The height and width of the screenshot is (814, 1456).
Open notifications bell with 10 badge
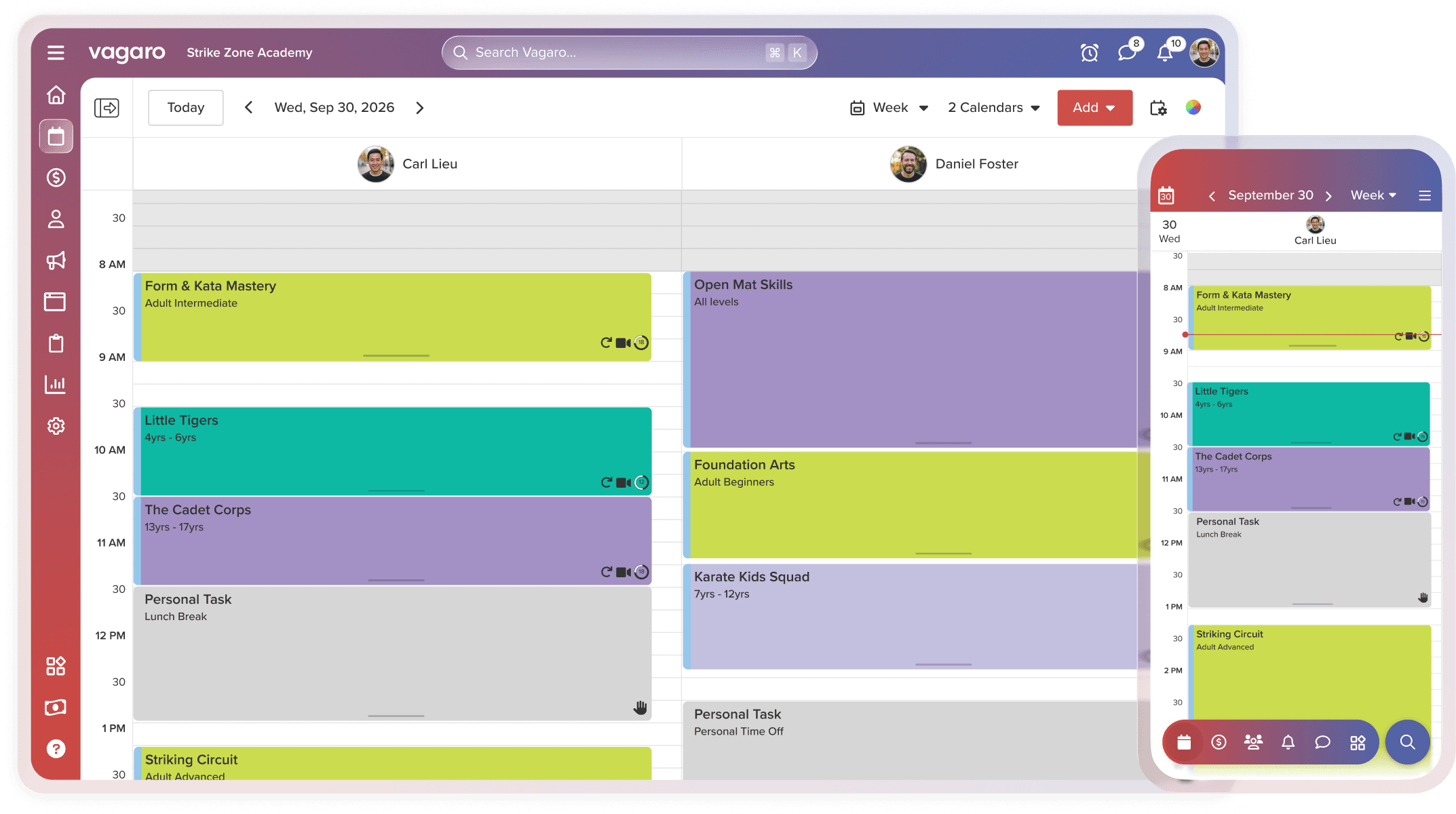point(1166,53)
